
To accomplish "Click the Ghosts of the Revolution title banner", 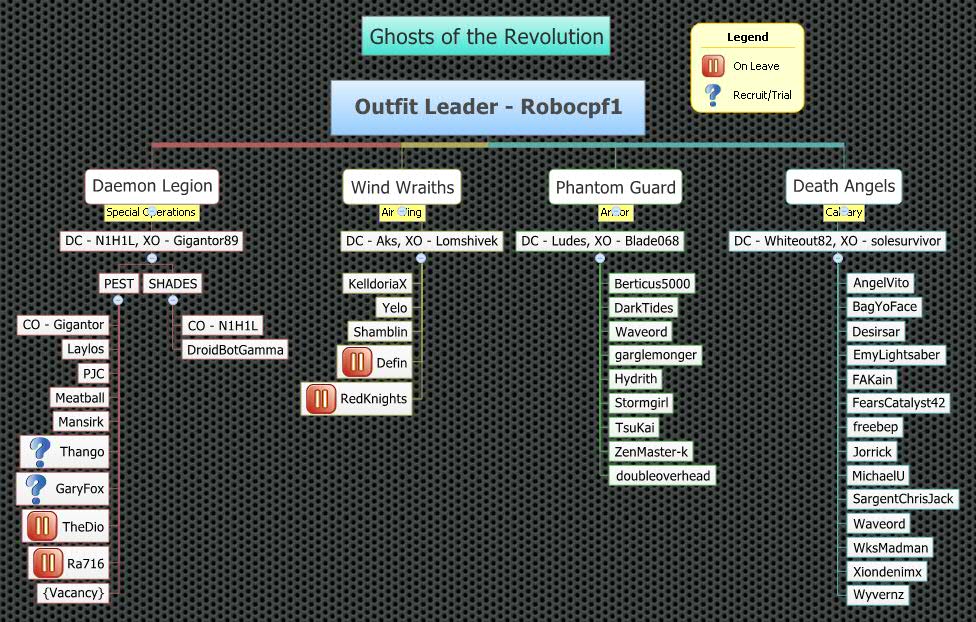I will 486,36.
